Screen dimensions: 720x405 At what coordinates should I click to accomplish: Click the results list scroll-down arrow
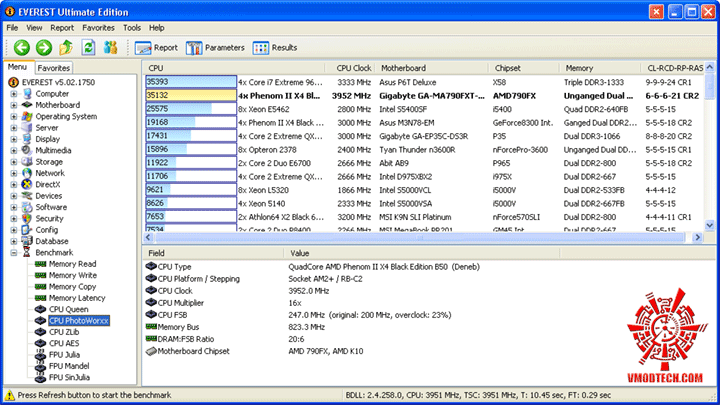(x=709, y=225)
